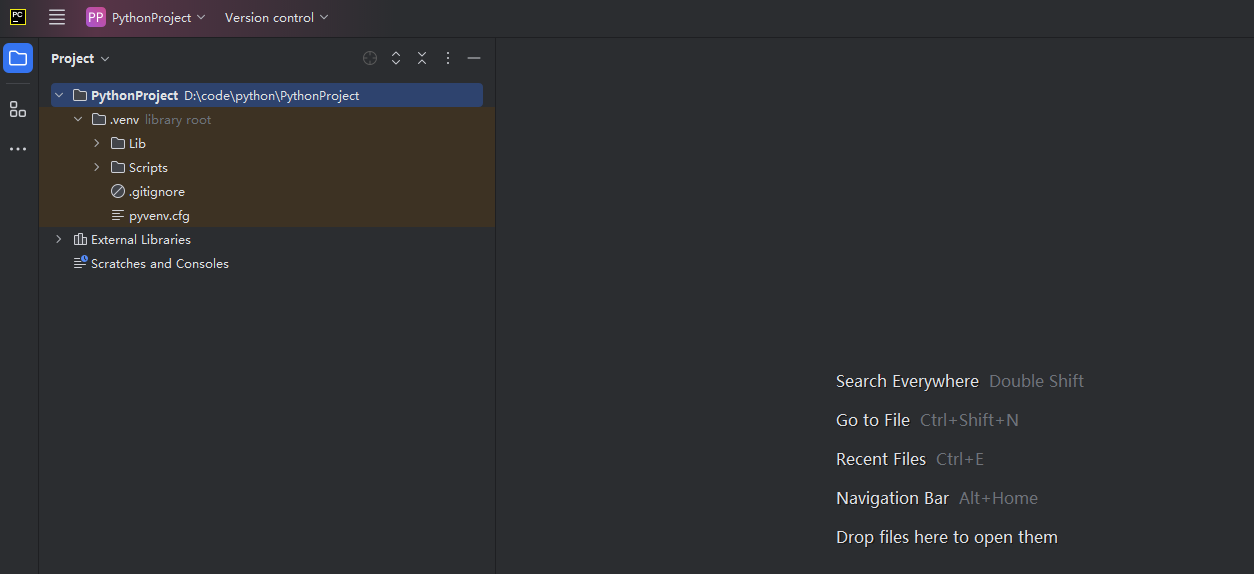Screen dimensions: 1254x574
Task: Open the Version control dropdown
Action: (x=276, y=17)
